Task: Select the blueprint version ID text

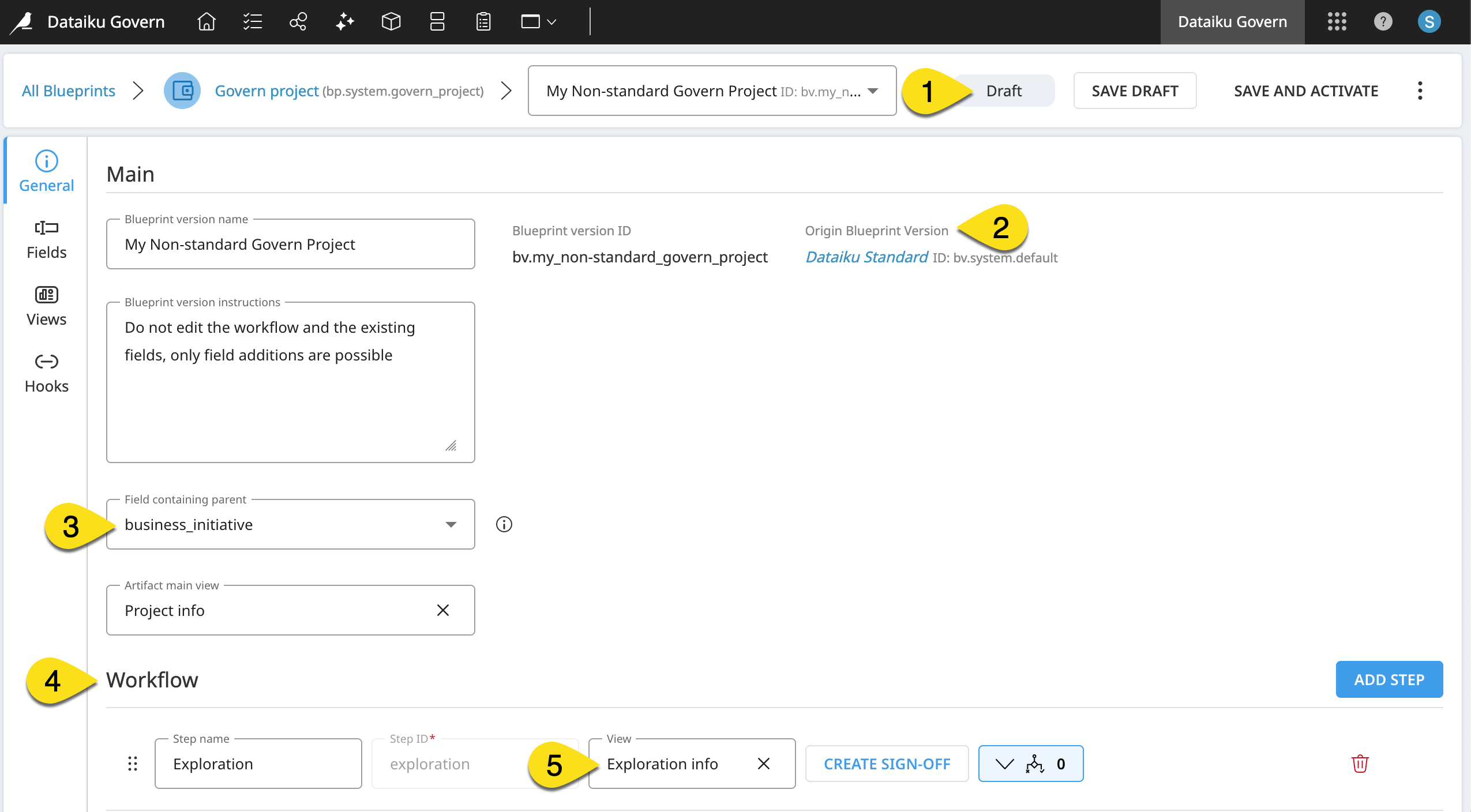Action: pyautogui.click(x=640, y=257)
